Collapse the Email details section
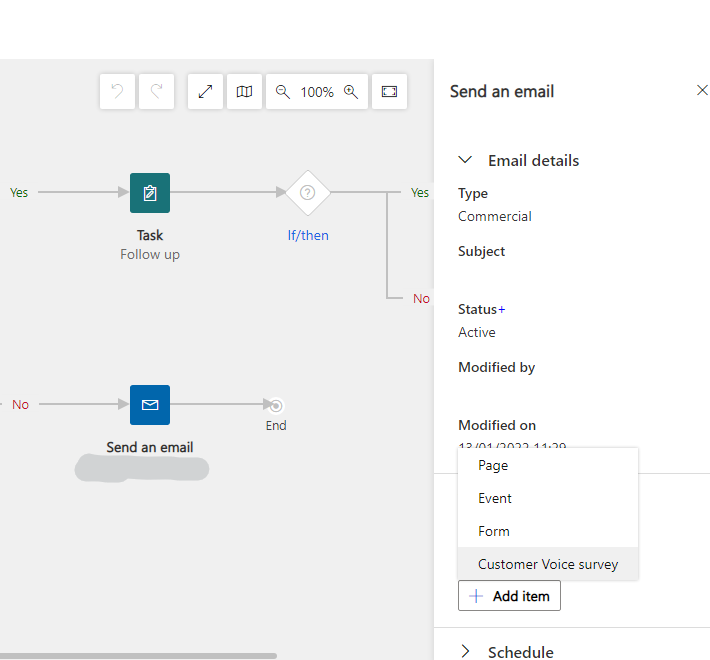The width and height of the screenshot is (710, 660). tap(465, 160)
